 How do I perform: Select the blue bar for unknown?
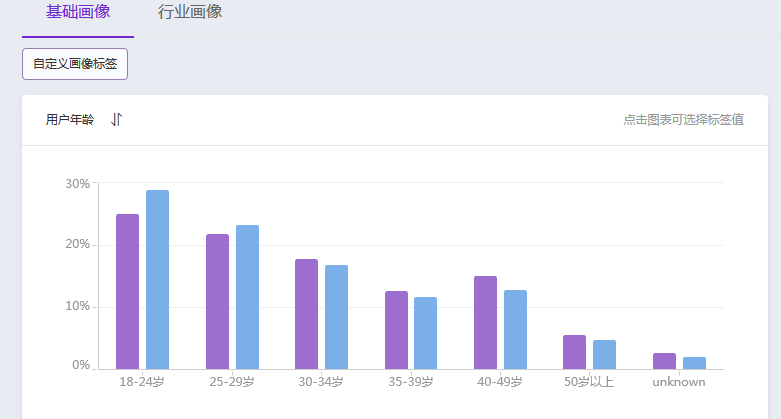point(694,363)
